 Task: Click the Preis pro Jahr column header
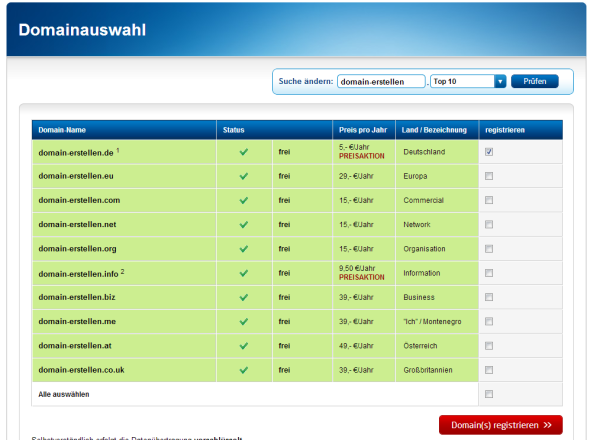362,130
